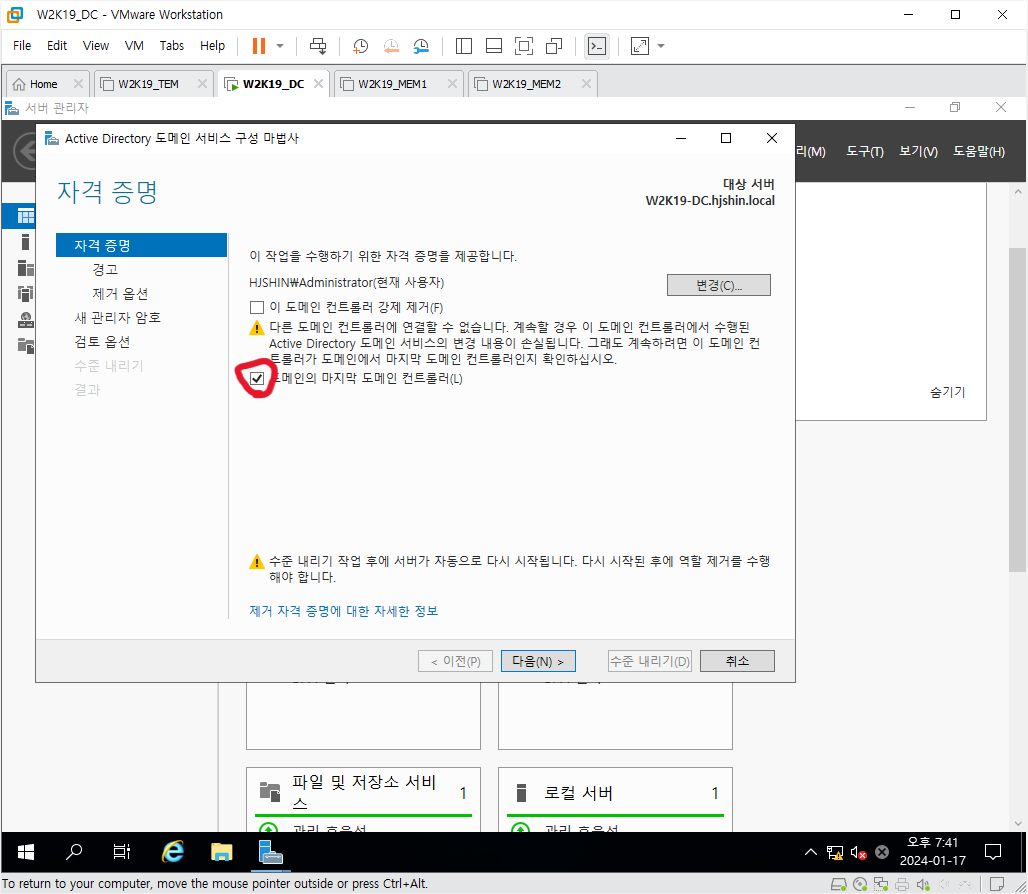1028x894 pixels.
Task: Open Task View on taskbar
Action: 121,852
